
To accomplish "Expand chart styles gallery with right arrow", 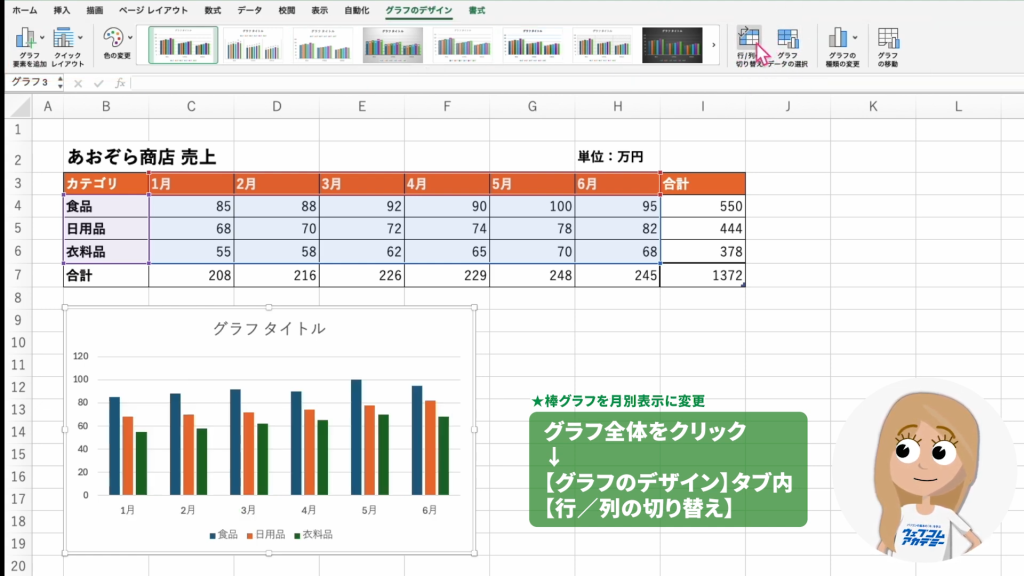I will pyautogui.click(x=714, y=45).
